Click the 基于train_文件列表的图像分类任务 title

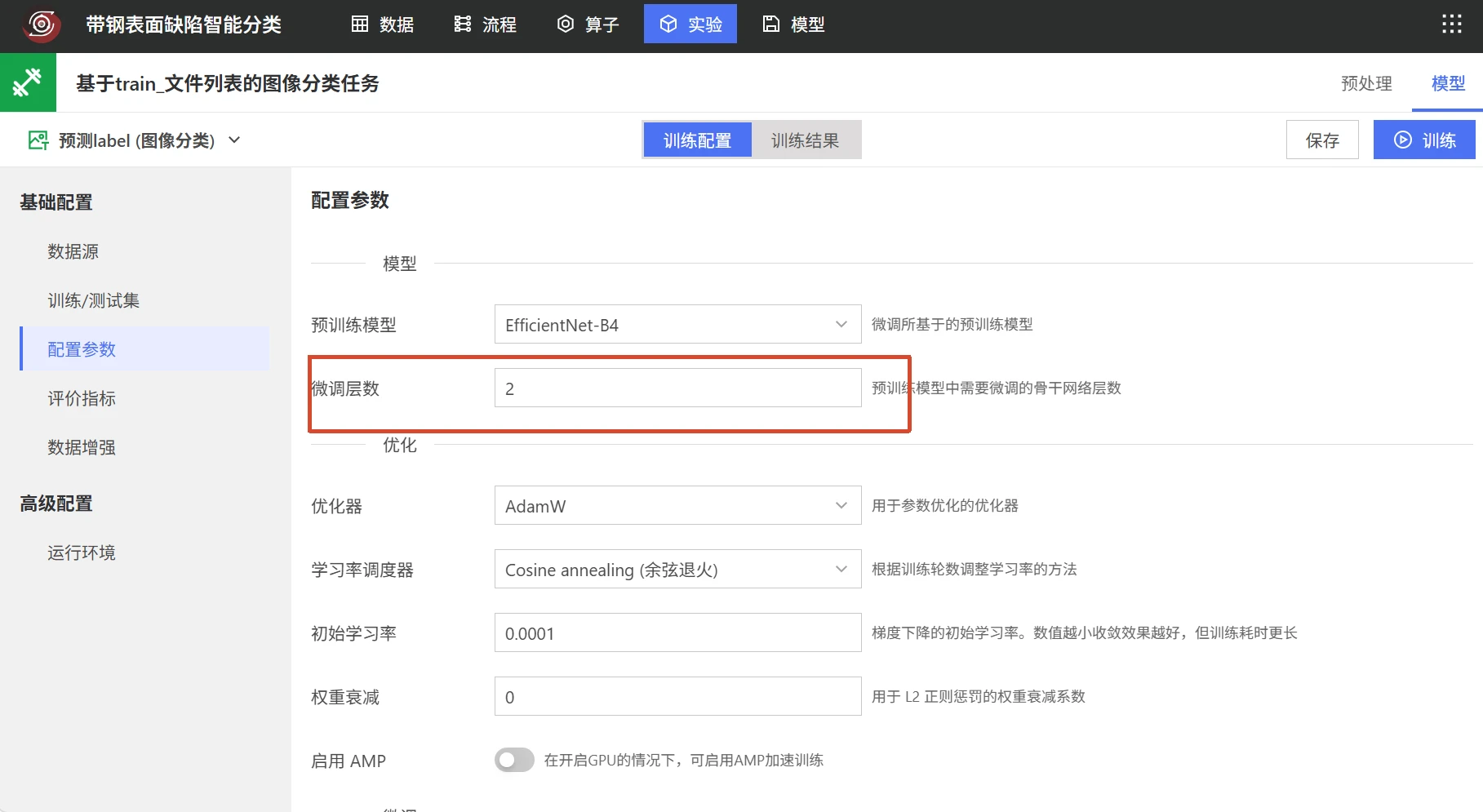(228, 83)
